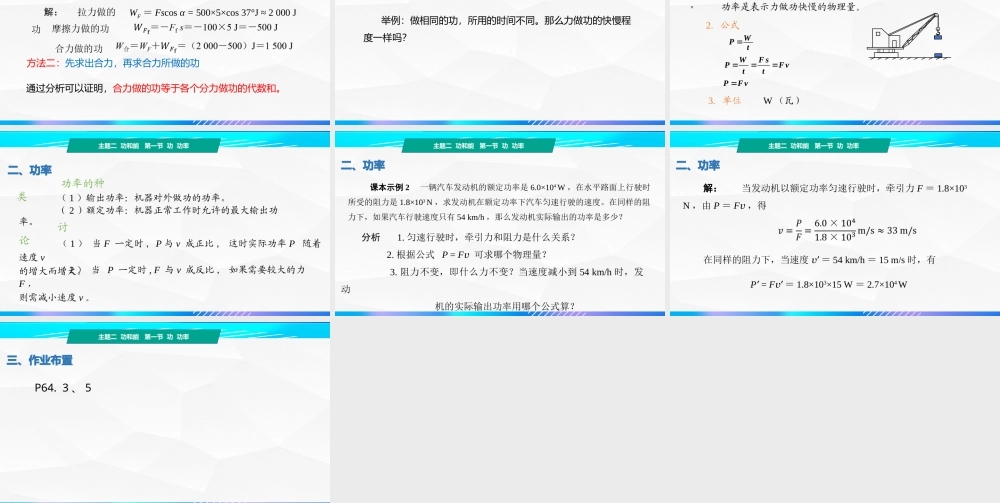Click the formula ending in J = 1 500 J

204,46
